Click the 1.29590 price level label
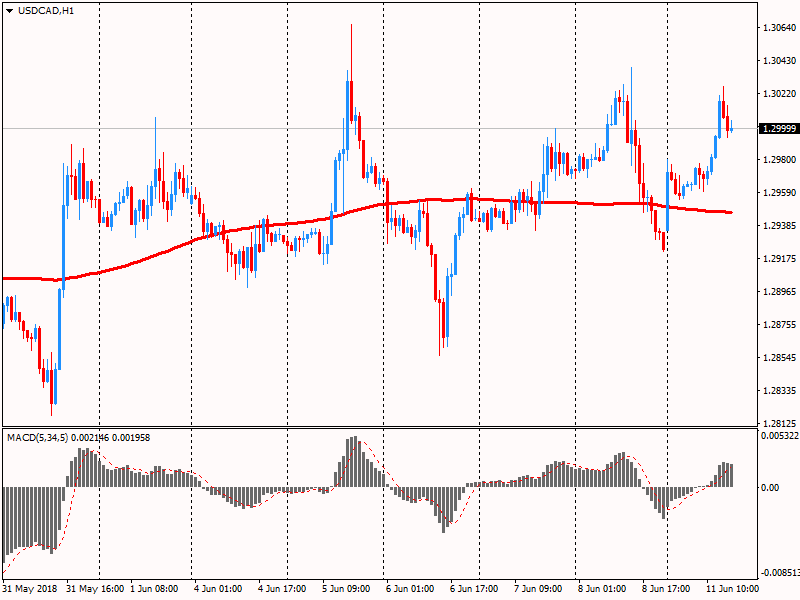Viewport: 800px width, 600px height. point(778,193)
